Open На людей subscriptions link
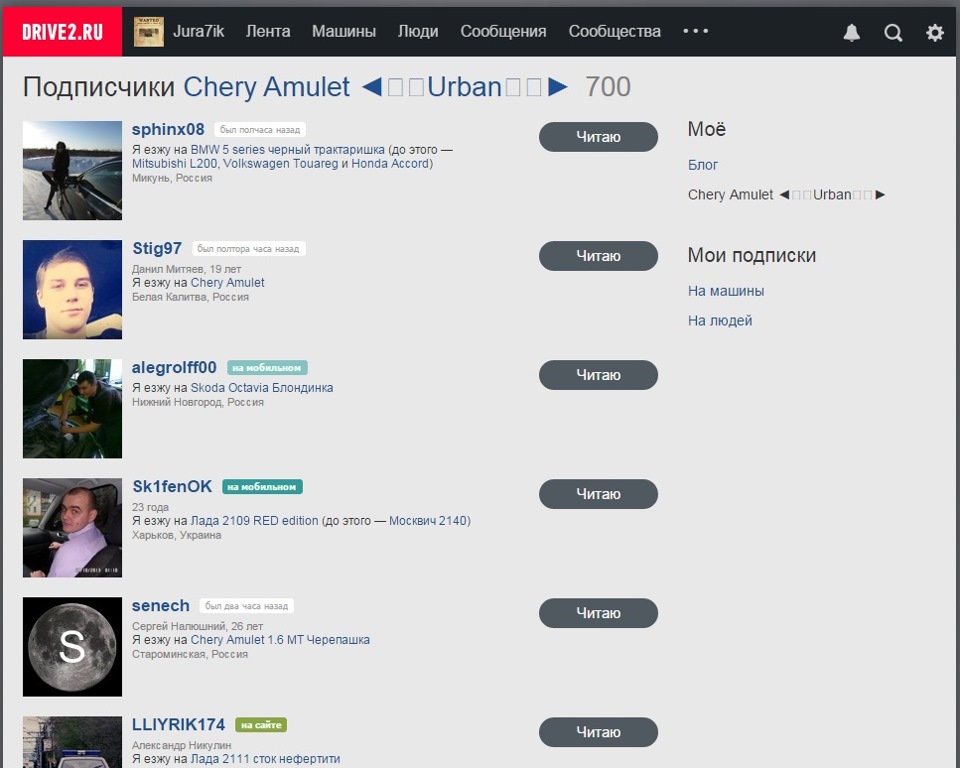 [x=720, y=320]
